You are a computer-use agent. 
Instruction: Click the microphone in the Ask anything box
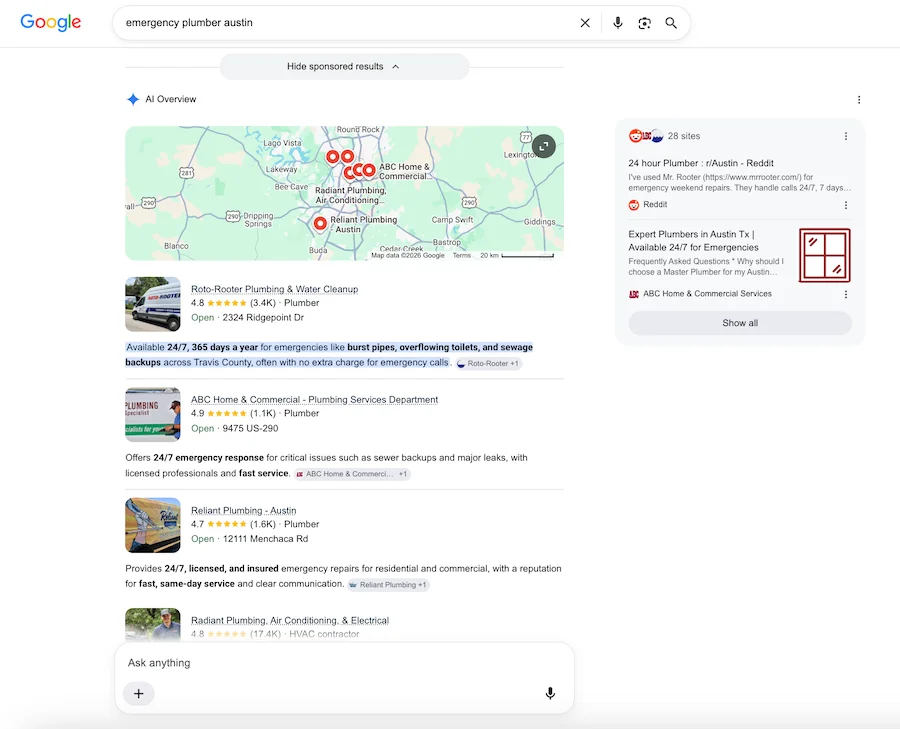(x=550, y=693)
